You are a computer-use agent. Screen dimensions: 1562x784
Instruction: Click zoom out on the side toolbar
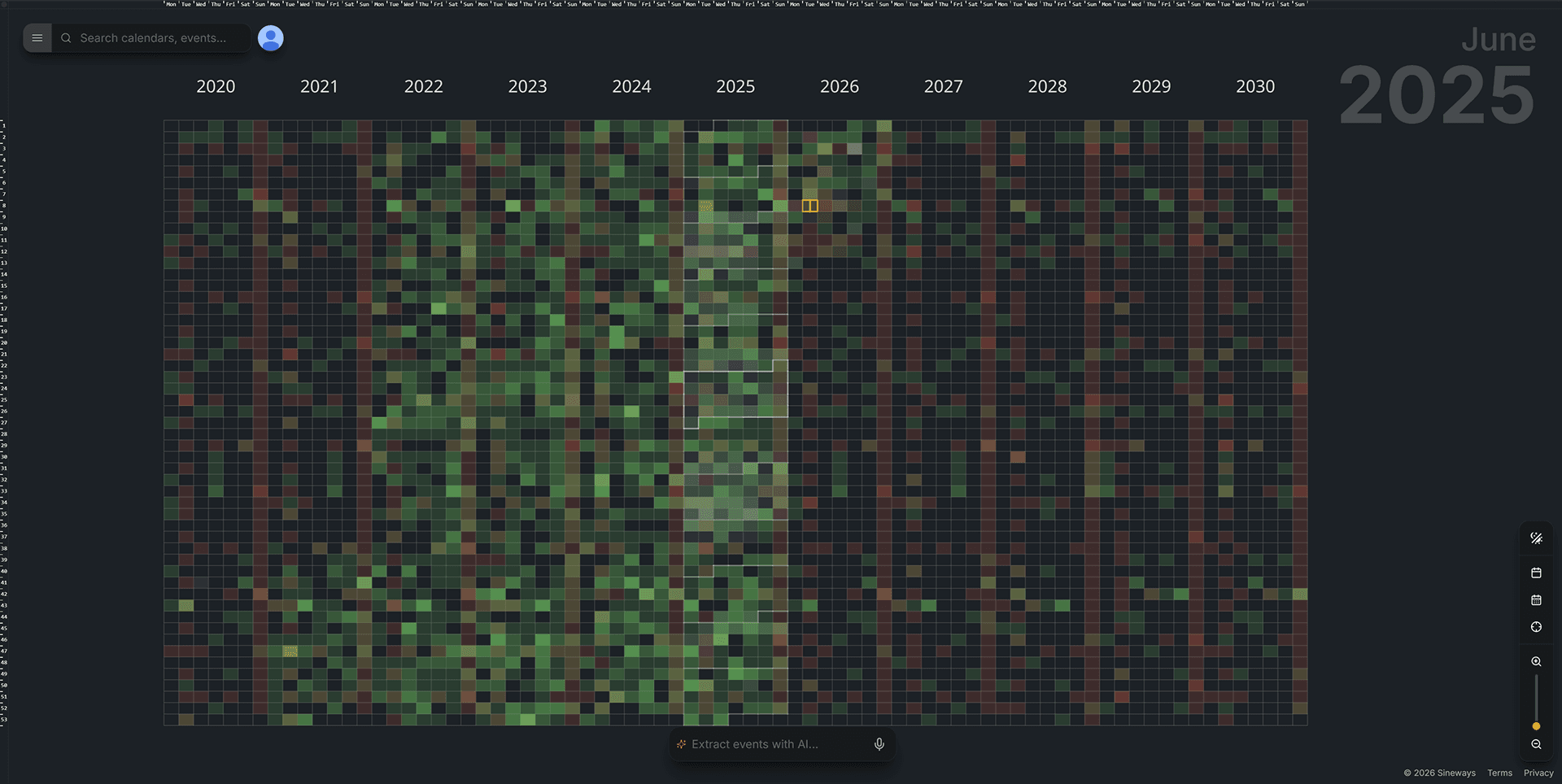click(x=1536, y=744)
